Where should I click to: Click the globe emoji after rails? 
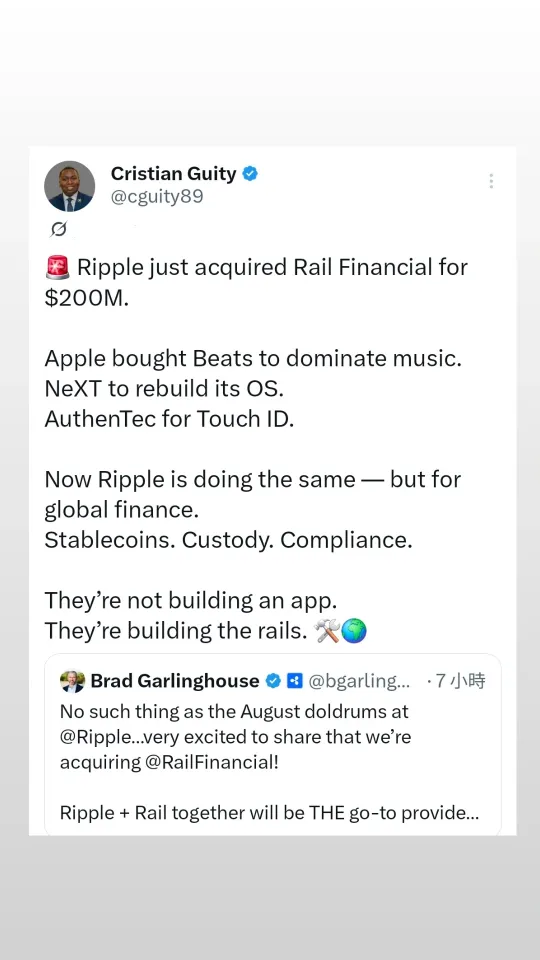point(354,631)
